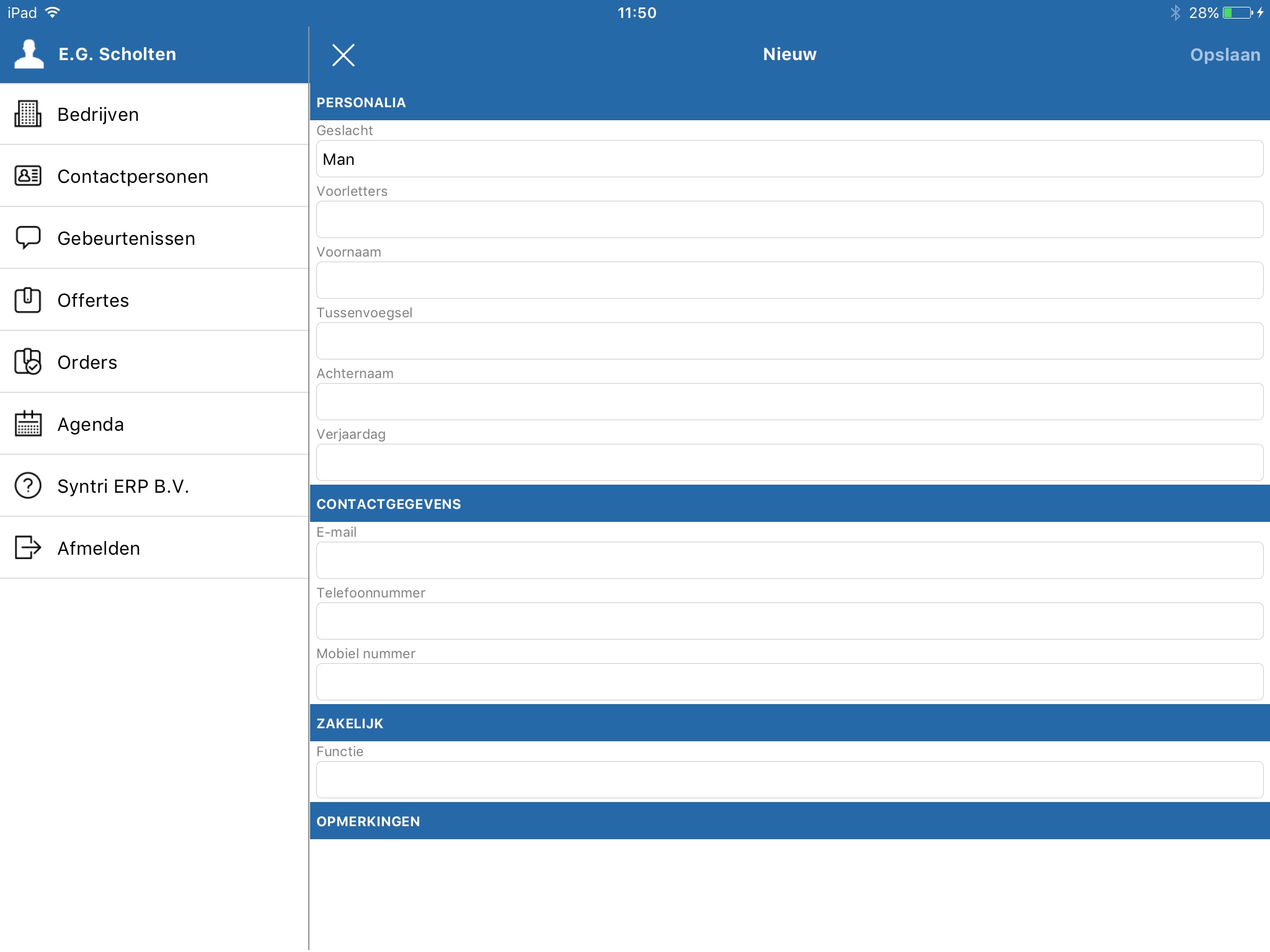The image size is (1270, 952).
Task: Open the Bedrijven building icon
Action: [28, 114]
